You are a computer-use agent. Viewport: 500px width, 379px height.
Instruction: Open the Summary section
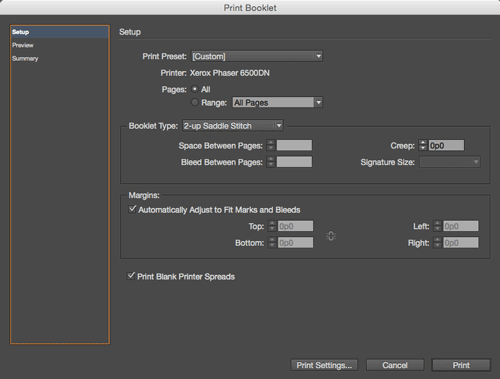(x=25, y=59)
